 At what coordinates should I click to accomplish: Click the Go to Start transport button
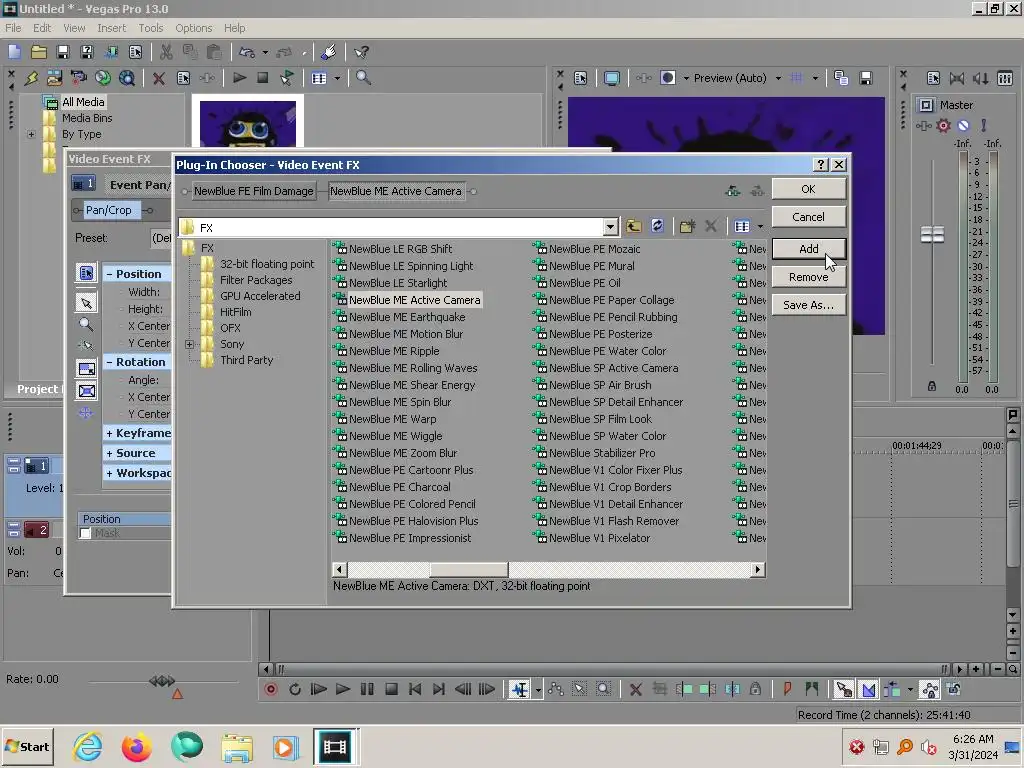pos(415,689)
